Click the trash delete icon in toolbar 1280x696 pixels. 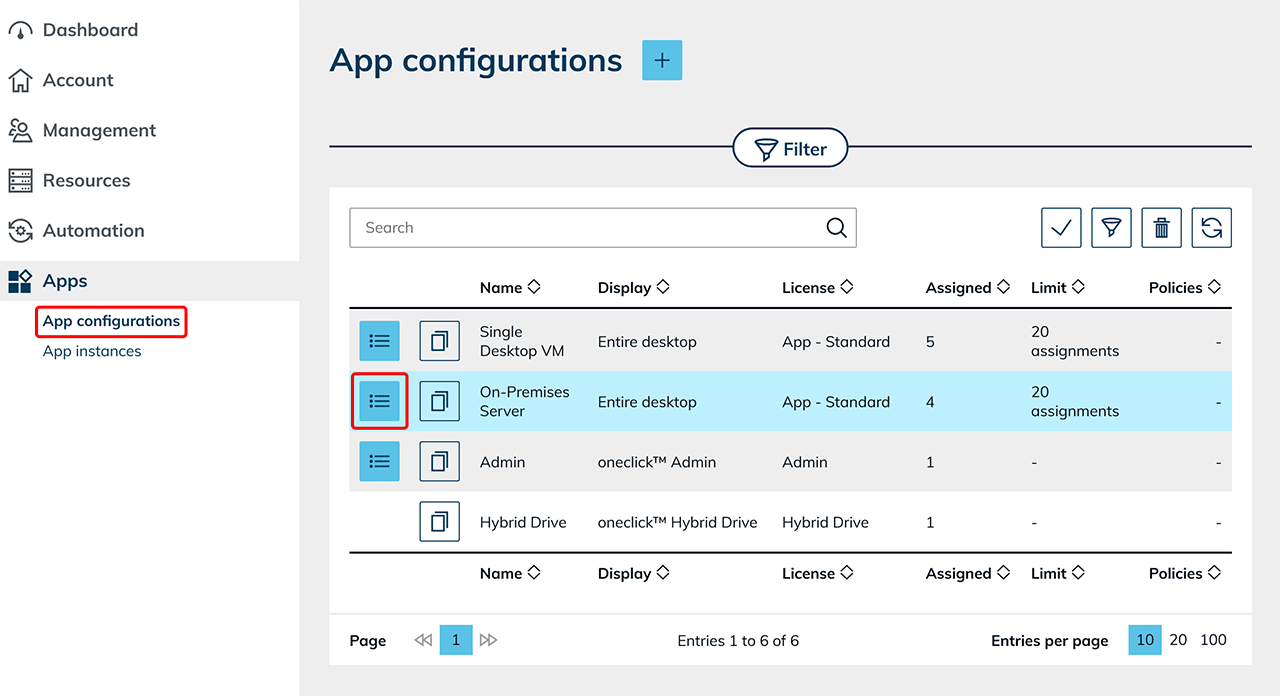coord(1161,228)
